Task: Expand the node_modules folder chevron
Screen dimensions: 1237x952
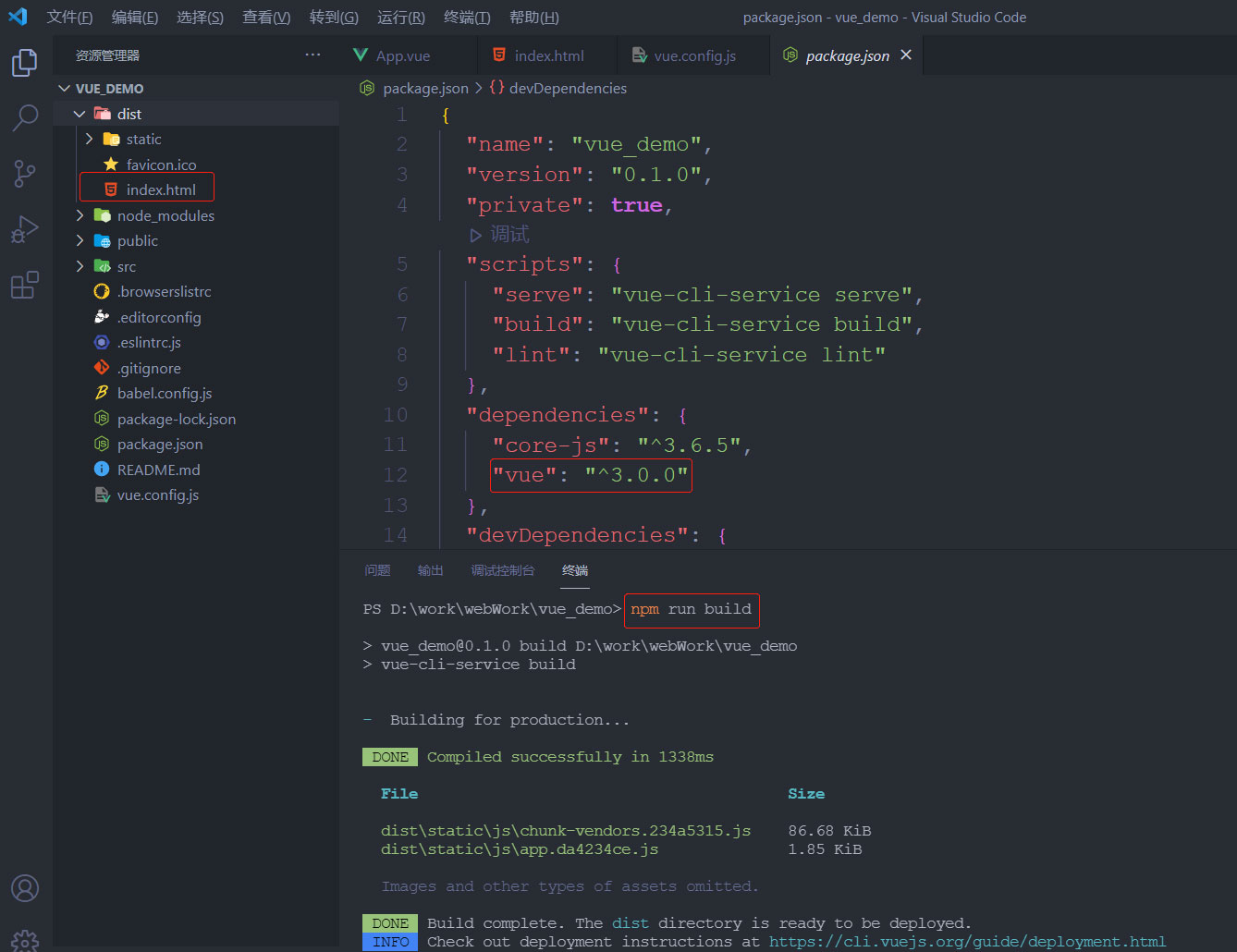Action: pyautogui.click(x=80, y=215)
